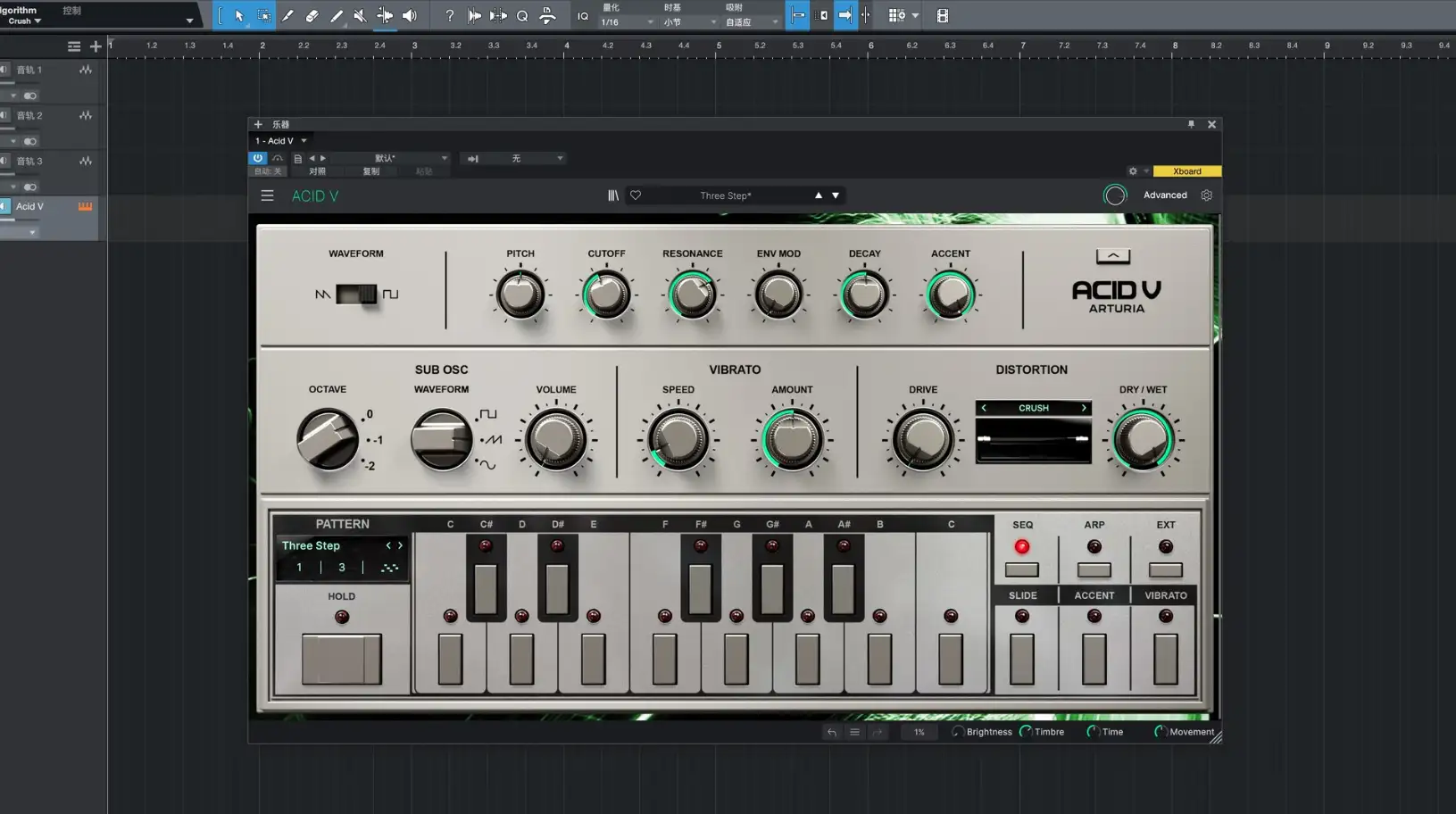The image size is (1456, 814).
Task: Enable the EXT mode button
Action: click(x=1165, y=569)
